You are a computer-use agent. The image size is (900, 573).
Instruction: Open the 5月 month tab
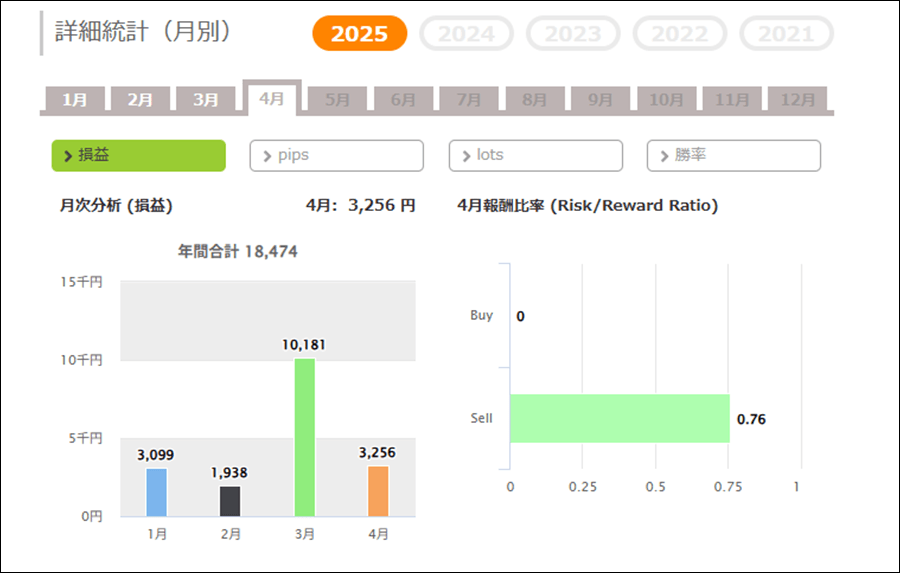click(338, 99)
